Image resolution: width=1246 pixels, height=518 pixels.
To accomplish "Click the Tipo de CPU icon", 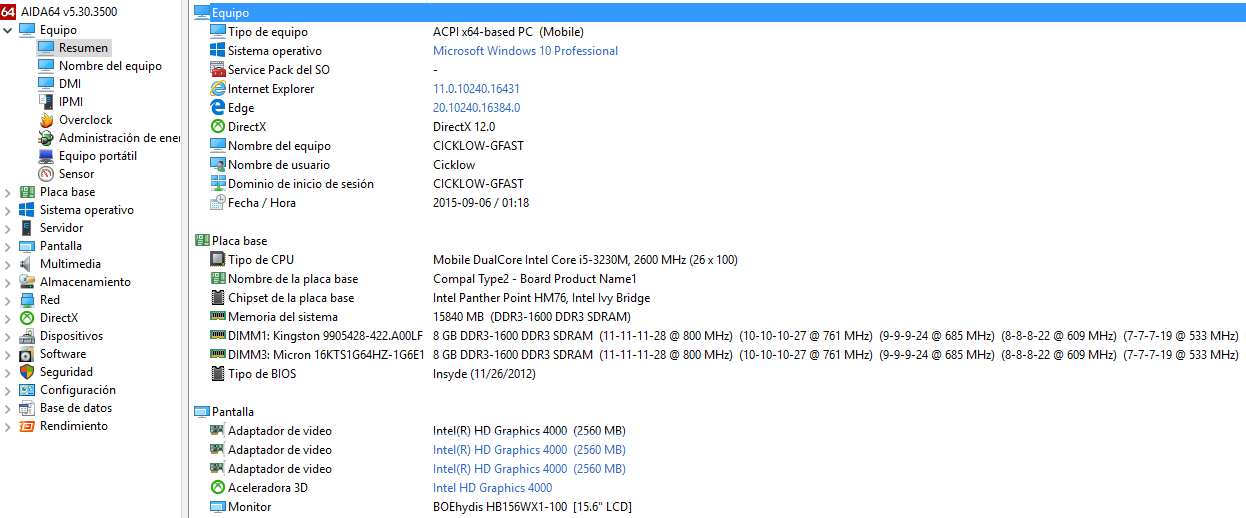I will [218, 260].
